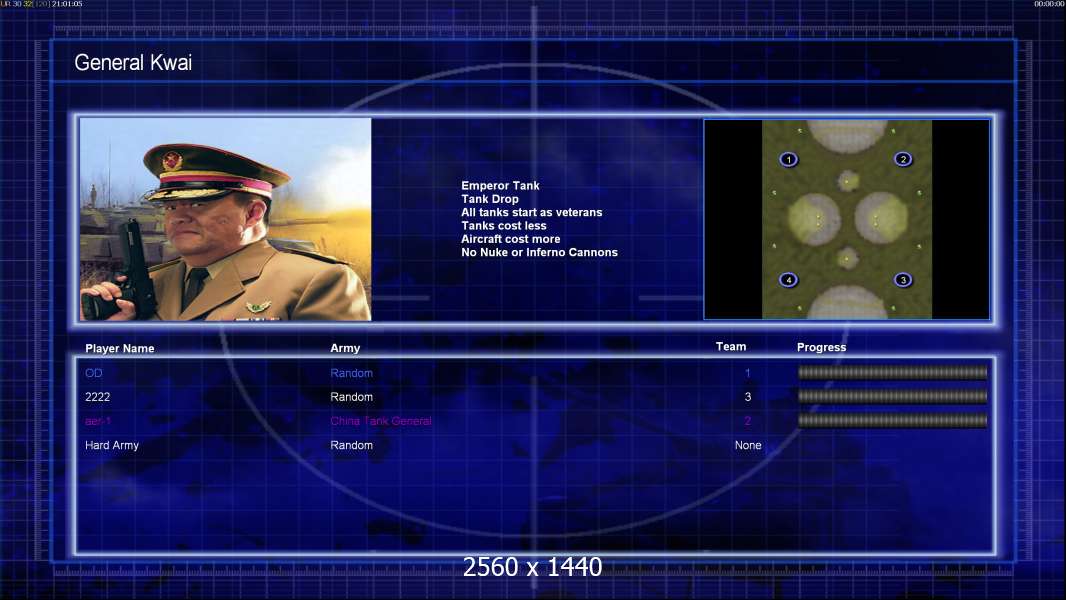Image resolution: width=1066 pixels, height=600 pixels.
Task: Click the General Kwai title text
Action: (x=133, y=63)
